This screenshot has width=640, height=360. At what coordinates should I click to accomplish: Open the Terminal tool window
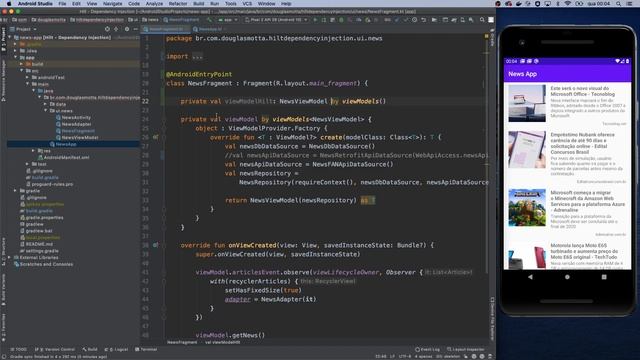pyautogui.click(x=146, y=349)
